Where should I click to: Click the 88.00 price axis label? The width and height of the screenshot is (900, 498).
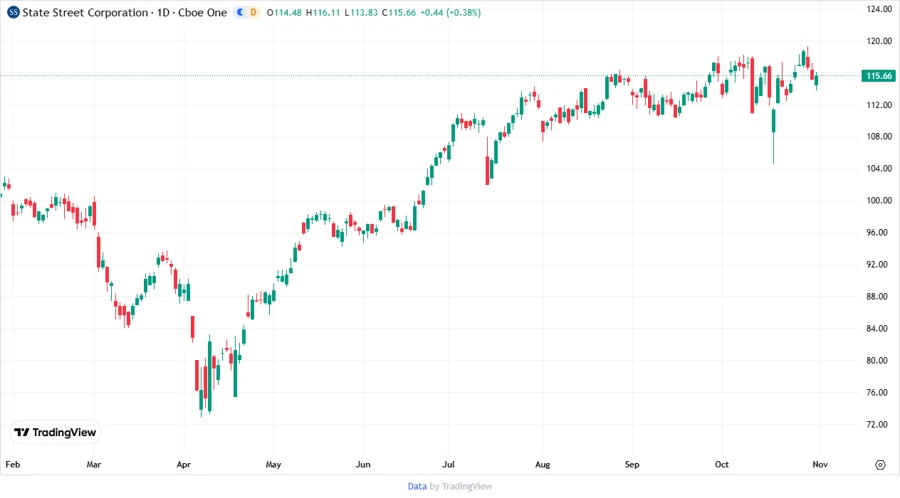coord(879,297)
